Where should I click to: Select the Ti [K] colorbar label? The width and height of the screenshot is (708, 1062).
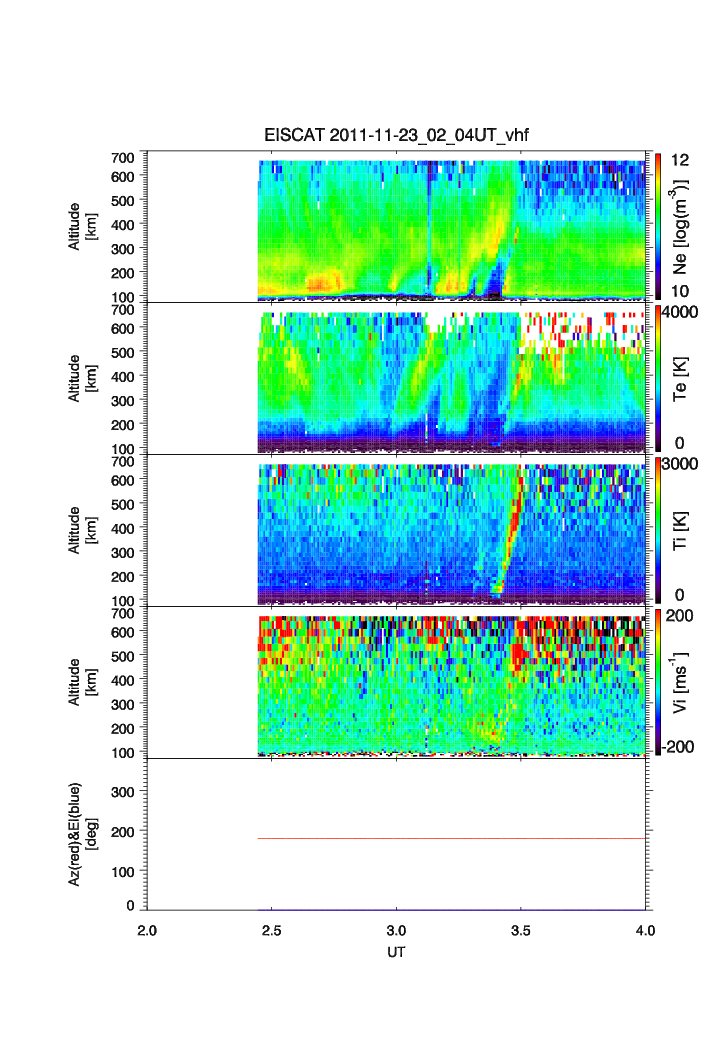pyautogui.click(x=680, y=530)
